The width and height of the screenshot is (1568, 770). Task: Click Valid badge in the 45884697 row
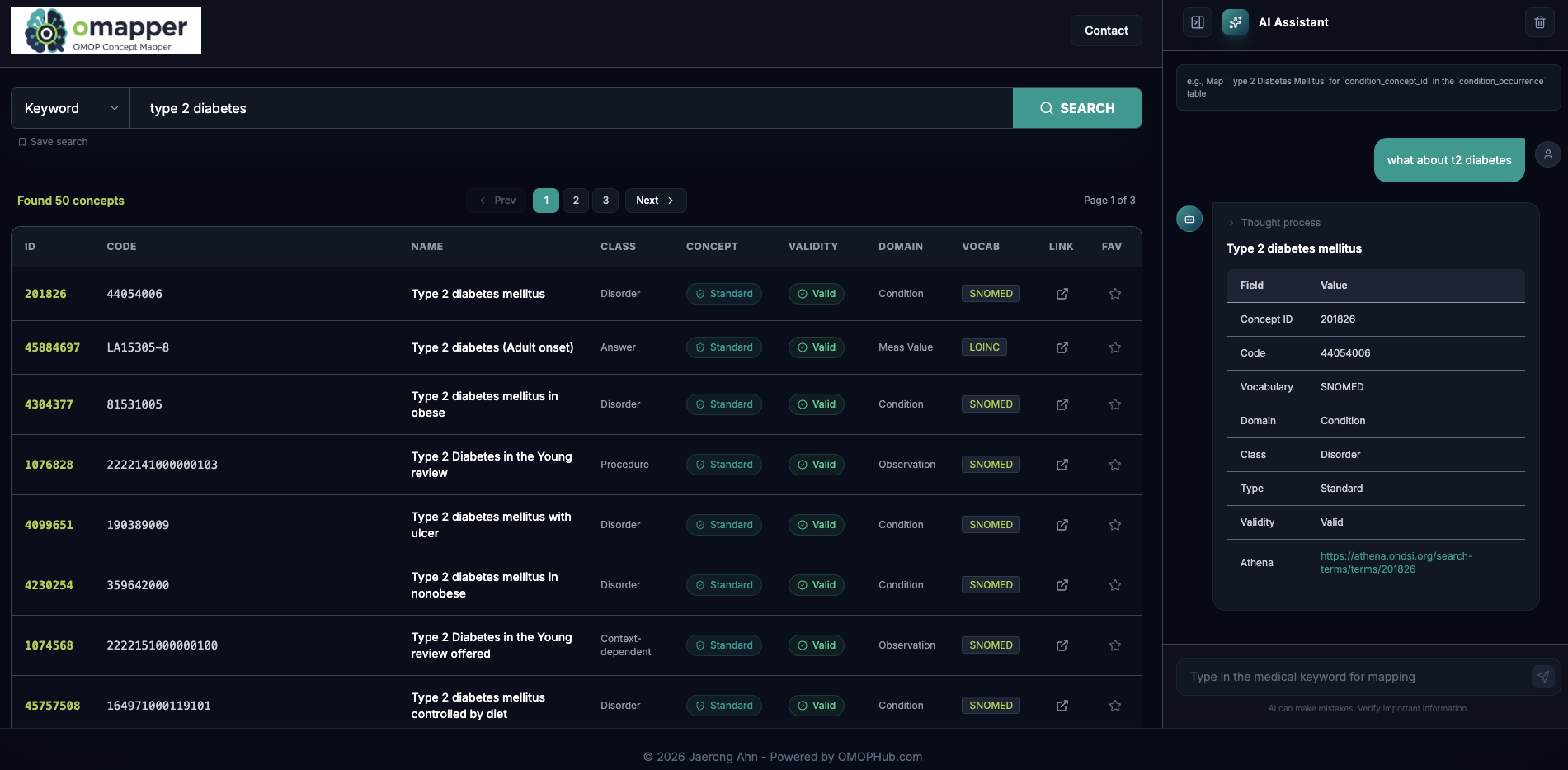816,347
